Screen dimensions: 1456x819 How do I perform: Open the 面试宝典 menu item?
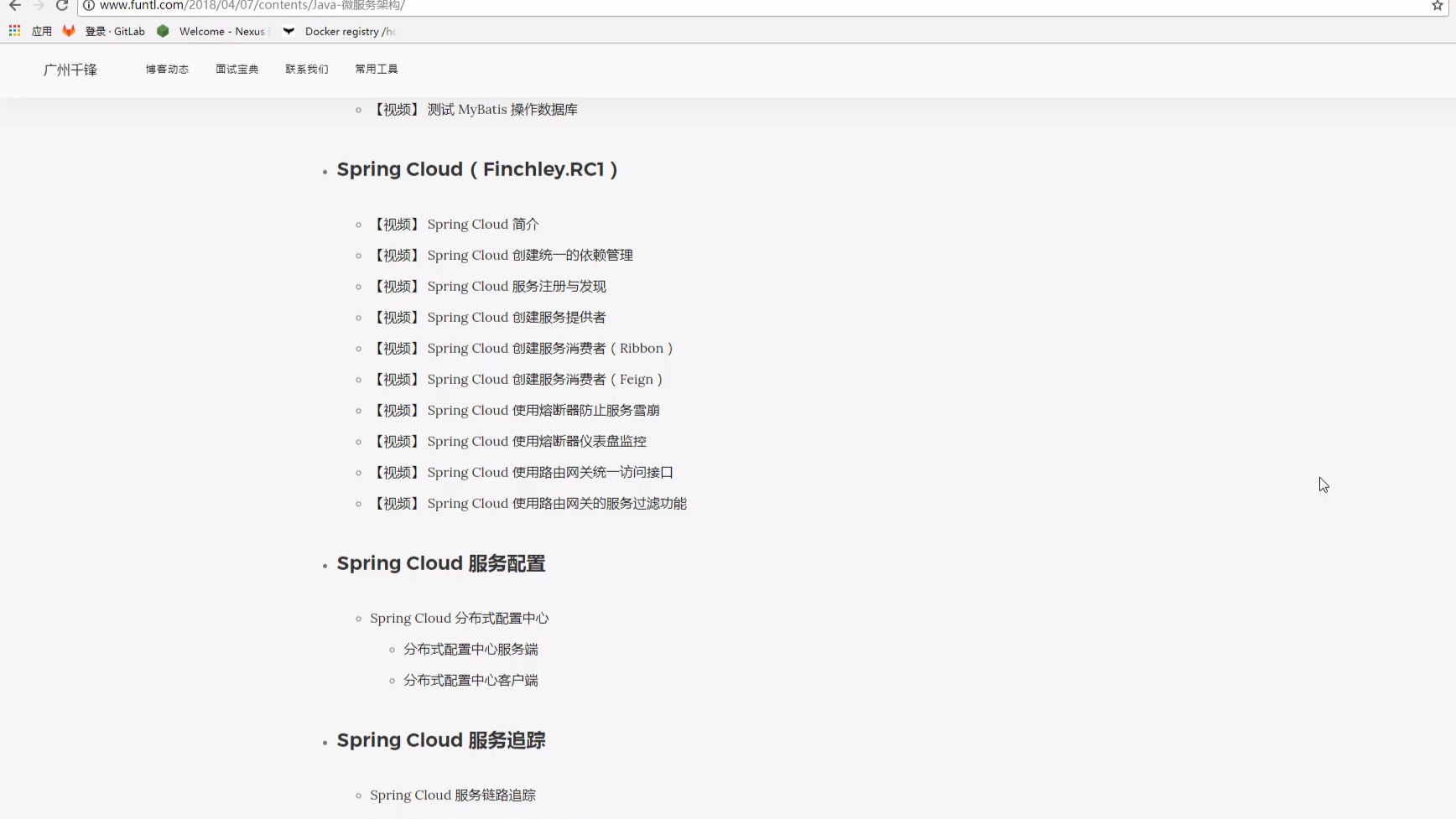237,70
